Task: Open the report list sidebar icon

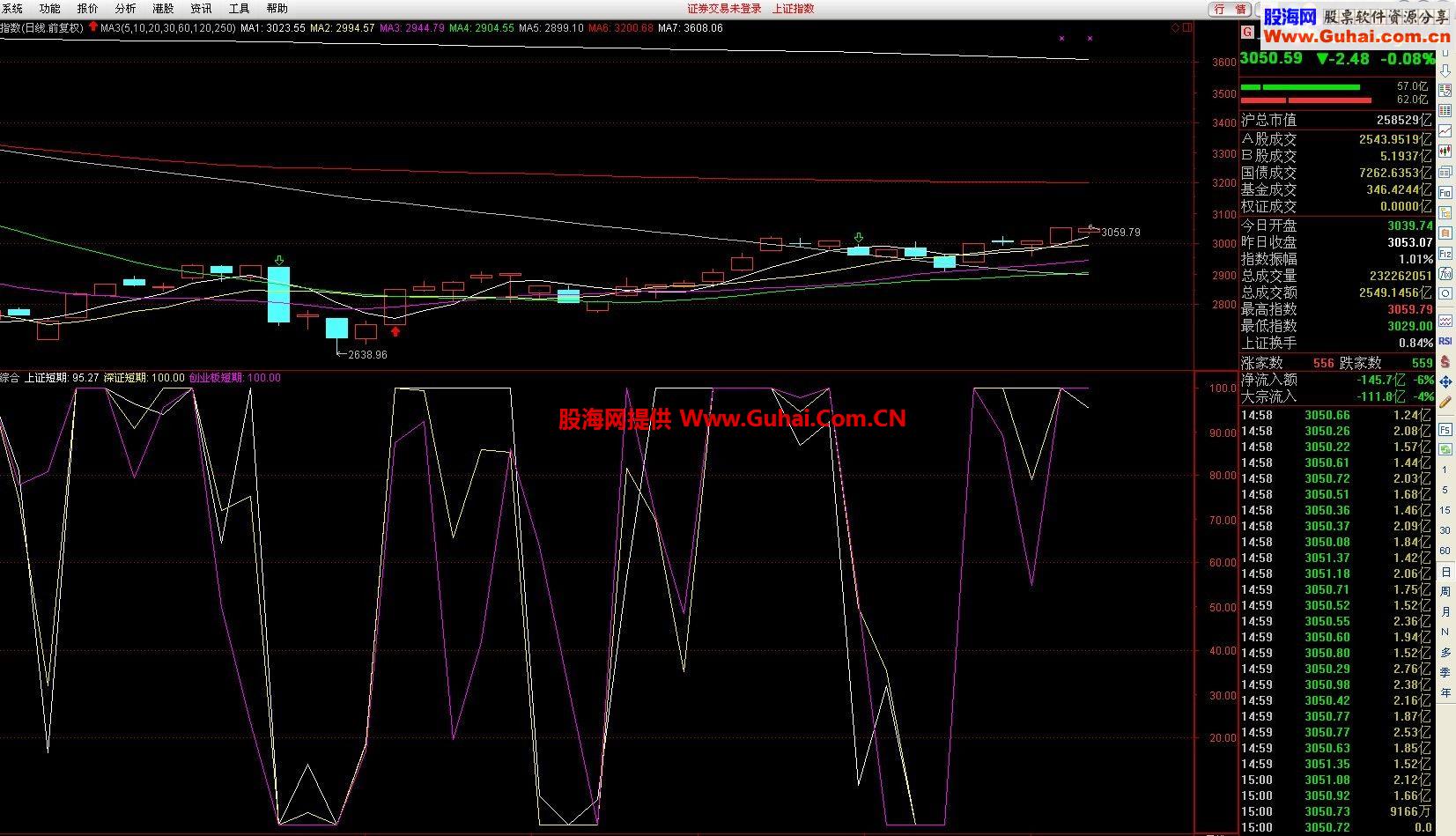Action: [1445, 90]
